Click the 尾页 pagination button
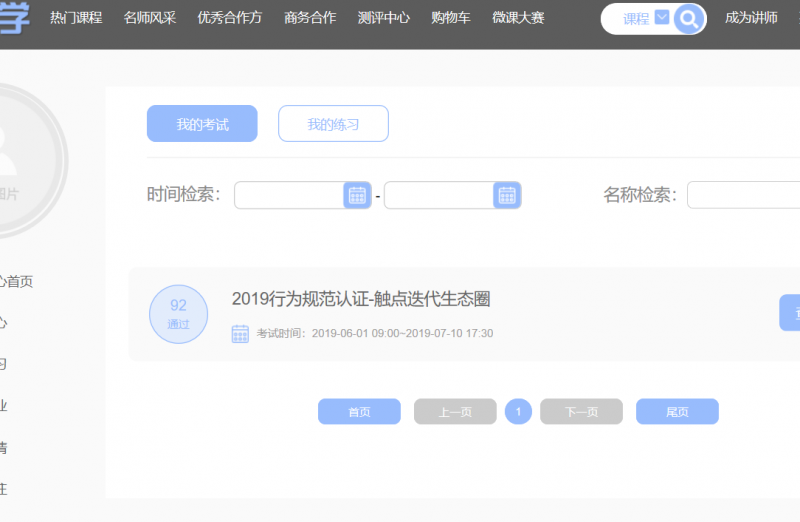Viewport: 800px width, 522px height. (x=678, y=411)
